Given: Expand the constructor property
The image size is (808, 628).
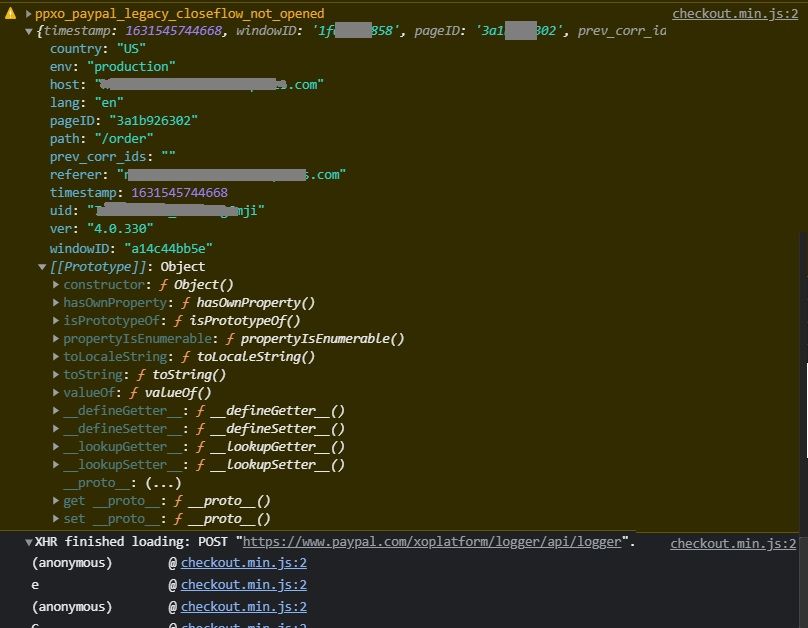Looking at the screenshot, I should pos(56,284).
